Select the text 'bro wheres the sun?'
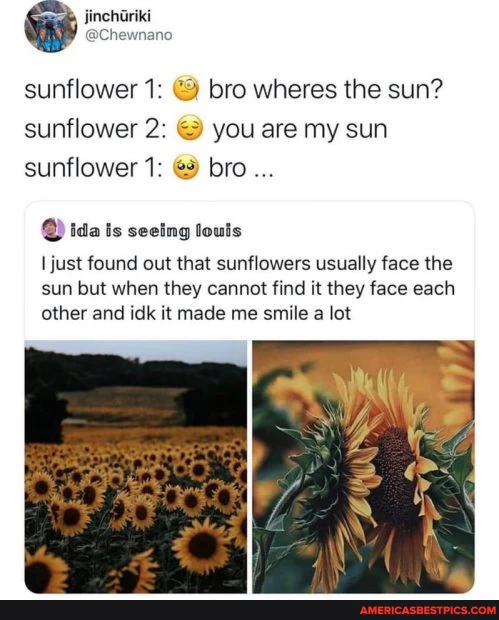This screenshot has height=620, width=499. (324, 89)
